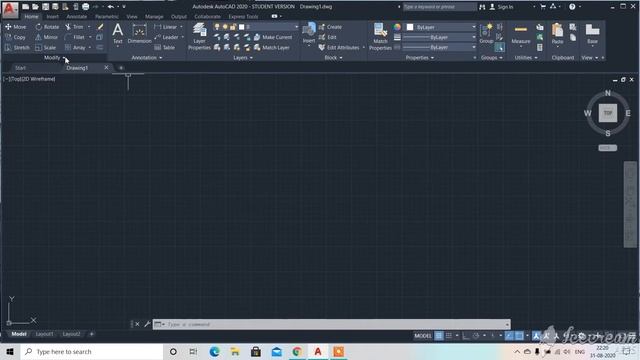640x360 pixels.
Task: Toggle object snap in status bar
Action: 519,336
